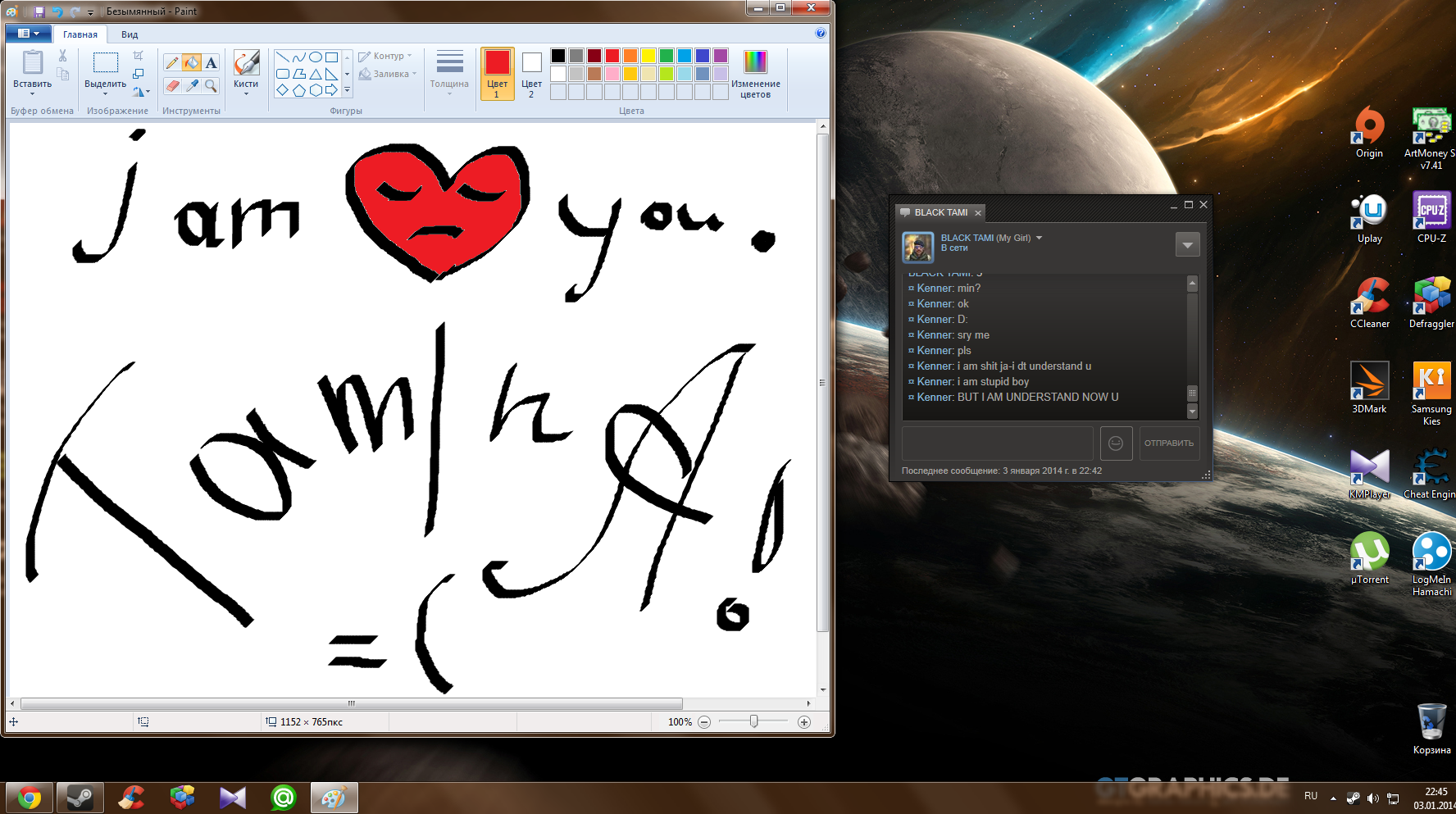
Task: Click the volume icon in system tray
Action: tap(1372, 798)
